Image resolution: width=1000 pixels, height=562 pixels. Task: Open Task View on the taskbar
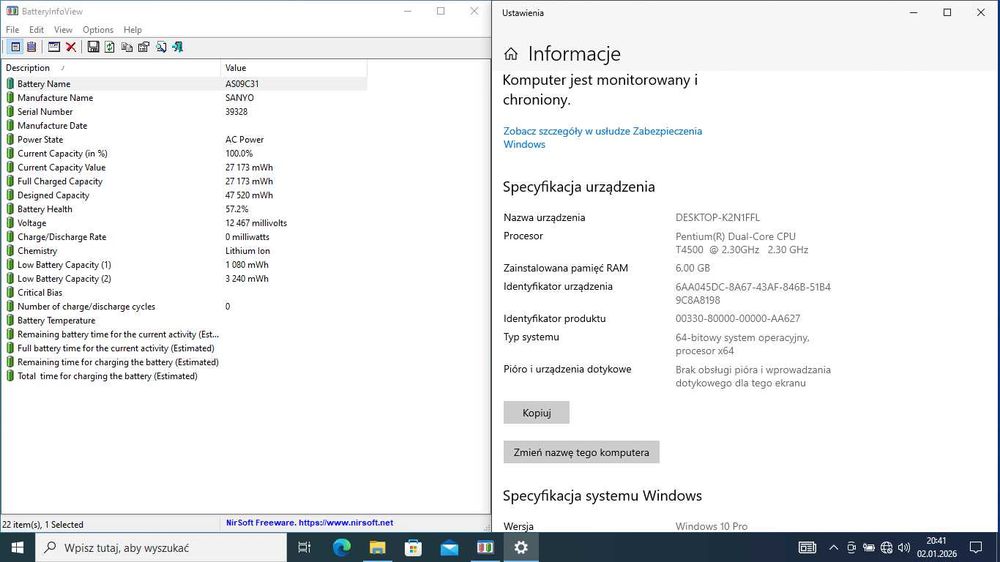tap(304, 547)
